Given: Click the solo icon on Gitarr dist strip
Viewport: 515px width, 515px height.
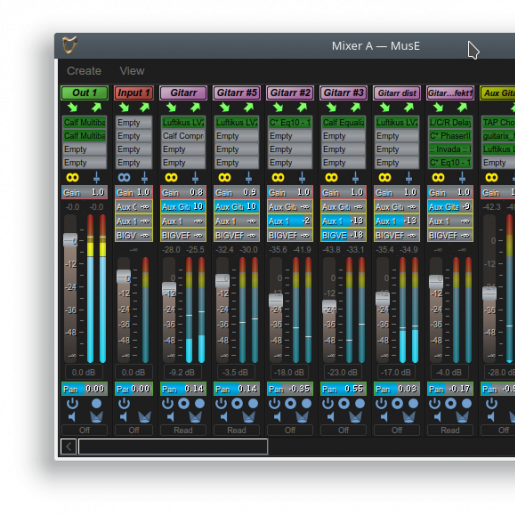Looking at the screenshot, I should [409, 417].
